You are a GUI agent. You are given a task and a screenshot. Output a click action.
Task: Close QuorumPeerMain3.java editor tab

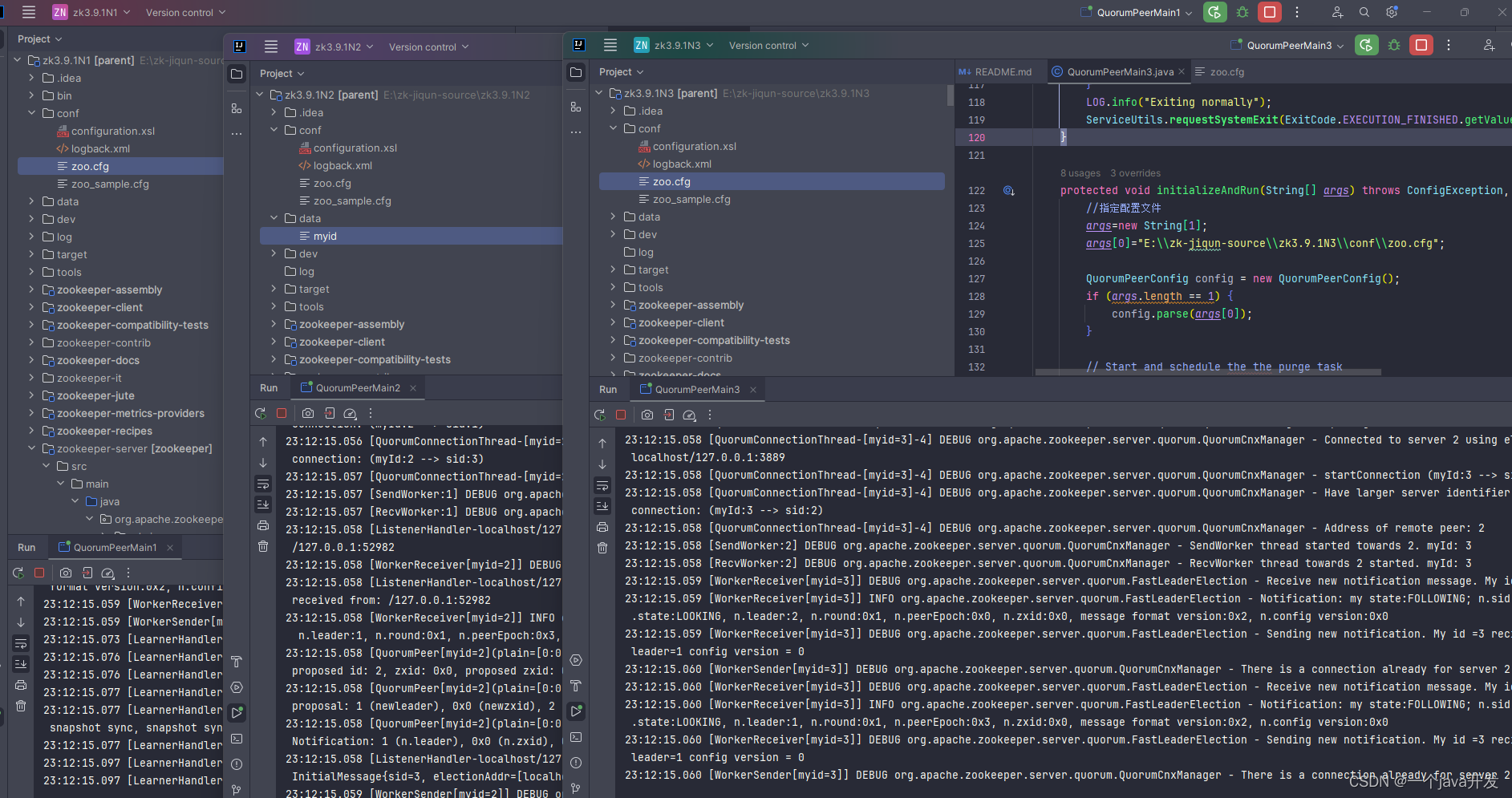pyautogui.click(x=1182, y=71)
